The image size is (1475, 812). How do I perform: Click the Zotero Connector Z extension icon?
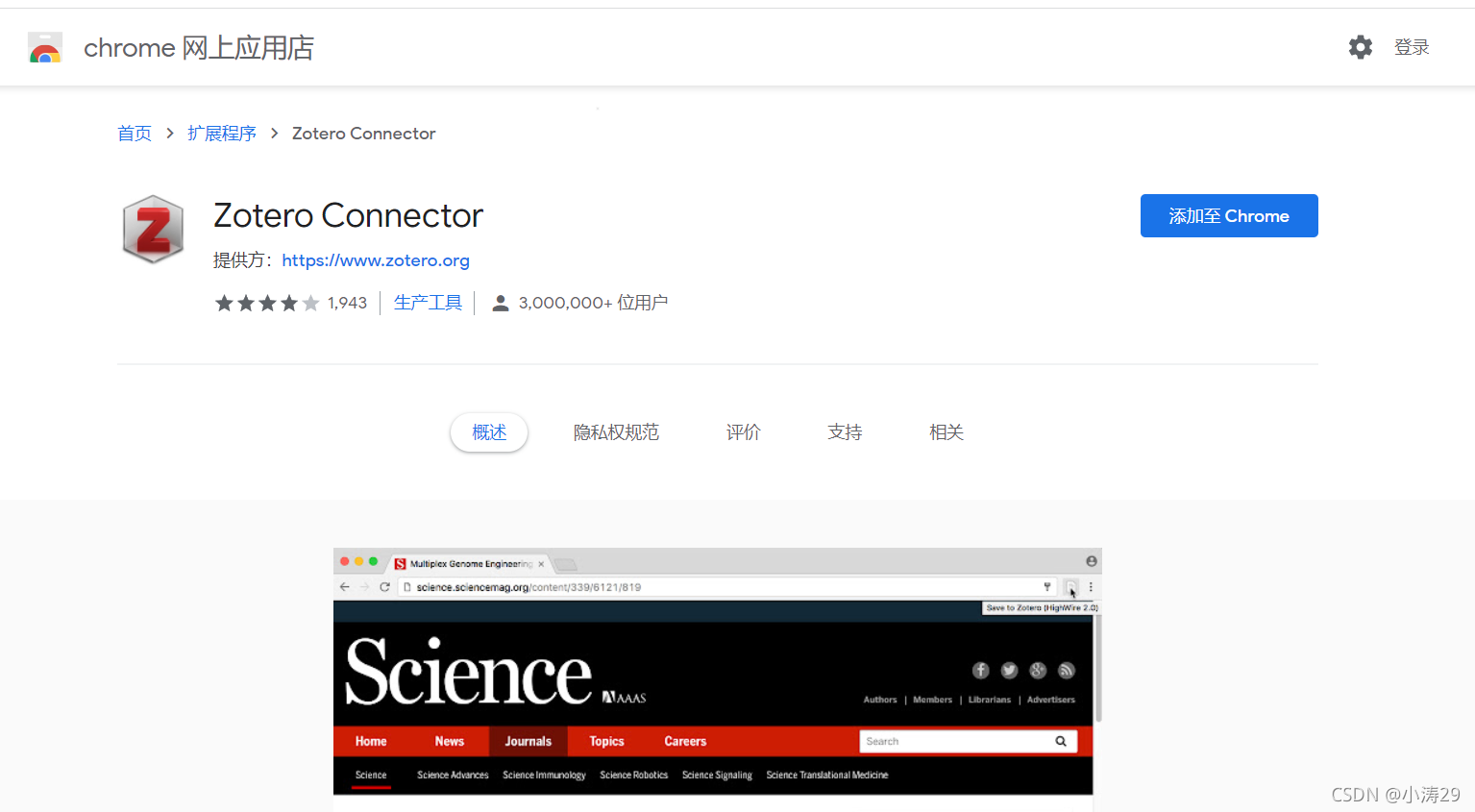(152, 229)
